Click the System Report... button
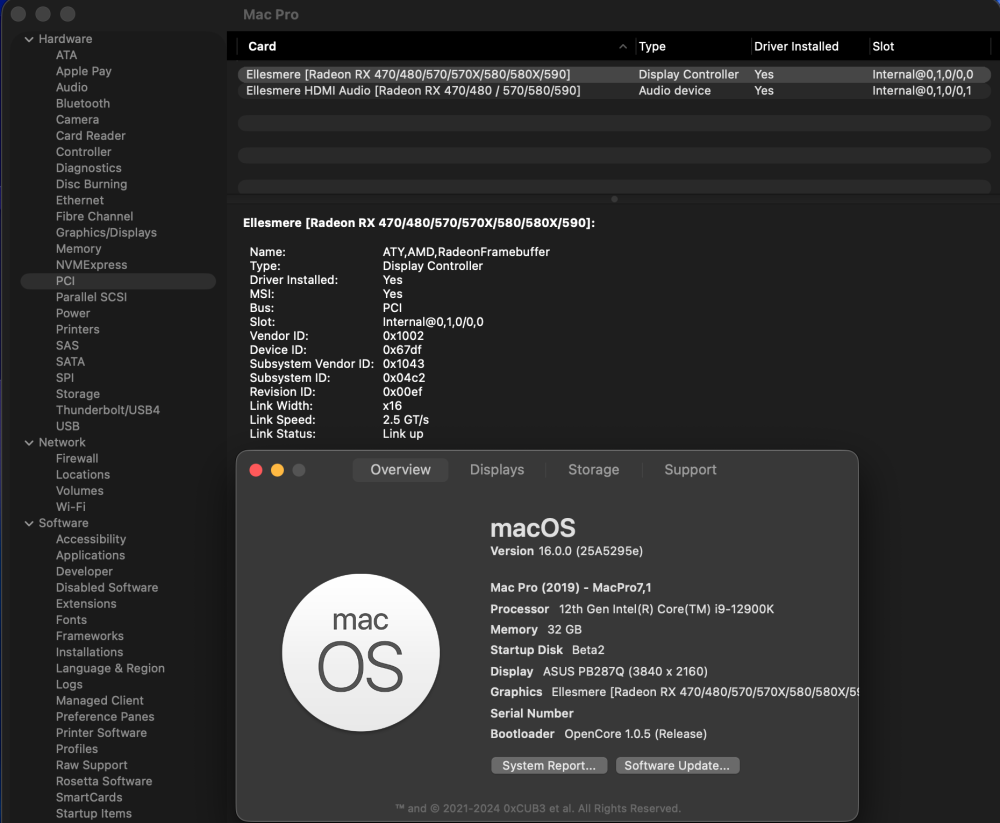 coord(549,766)
